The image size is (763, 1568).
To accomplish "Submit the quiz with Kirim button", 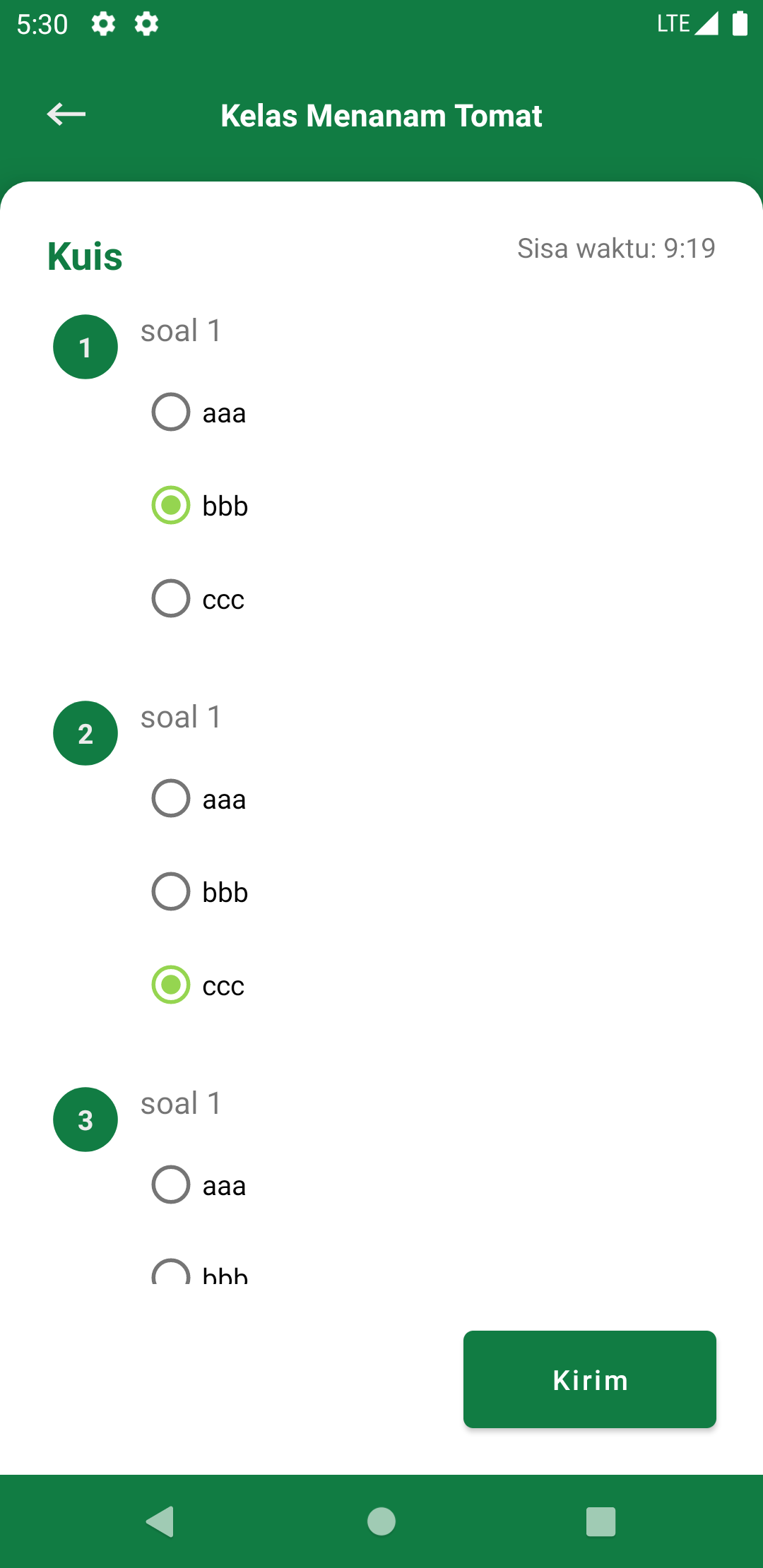I will coord(590,1379).
